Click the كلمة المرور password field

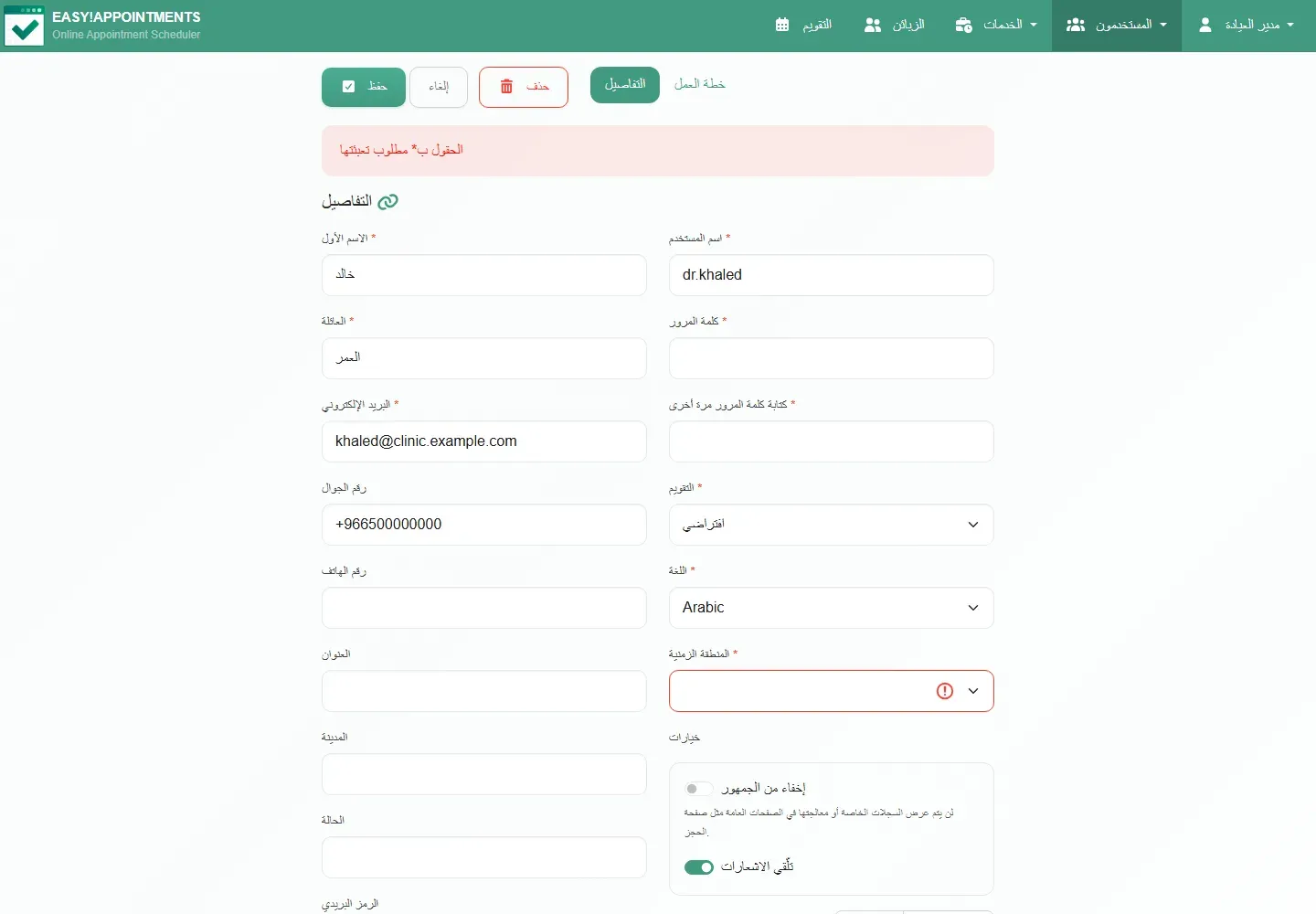832,358
